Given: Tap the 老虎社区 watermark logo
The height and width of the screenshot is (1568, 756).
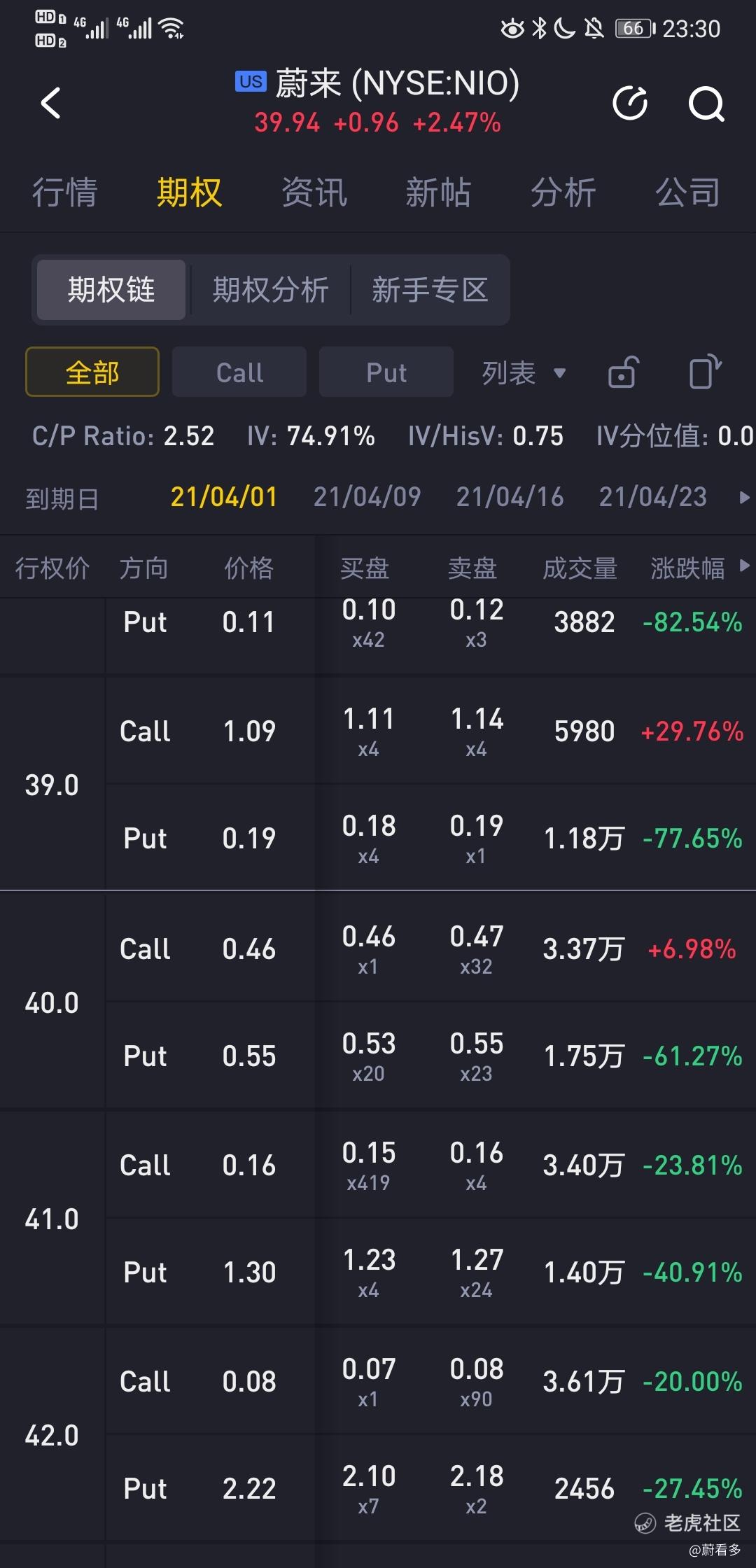Looking at the screenshot, I should pyautogui.click(x=687, y=1522).
